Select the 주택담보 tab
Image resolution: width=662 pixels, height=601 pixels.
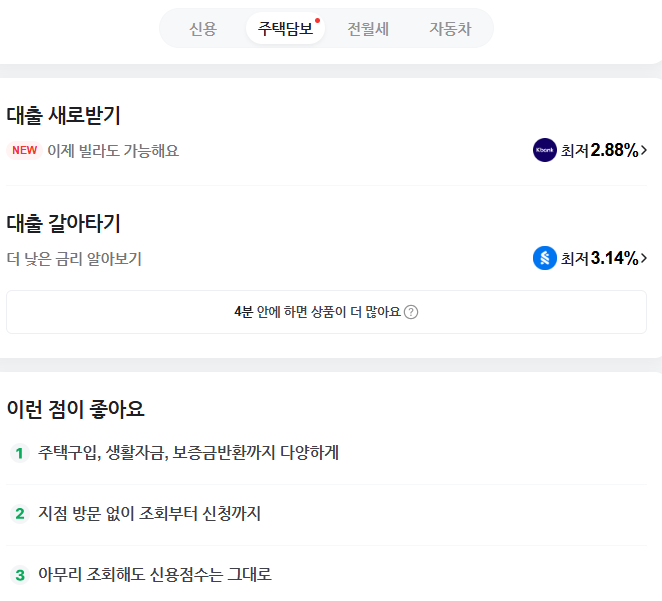[285, 29]
